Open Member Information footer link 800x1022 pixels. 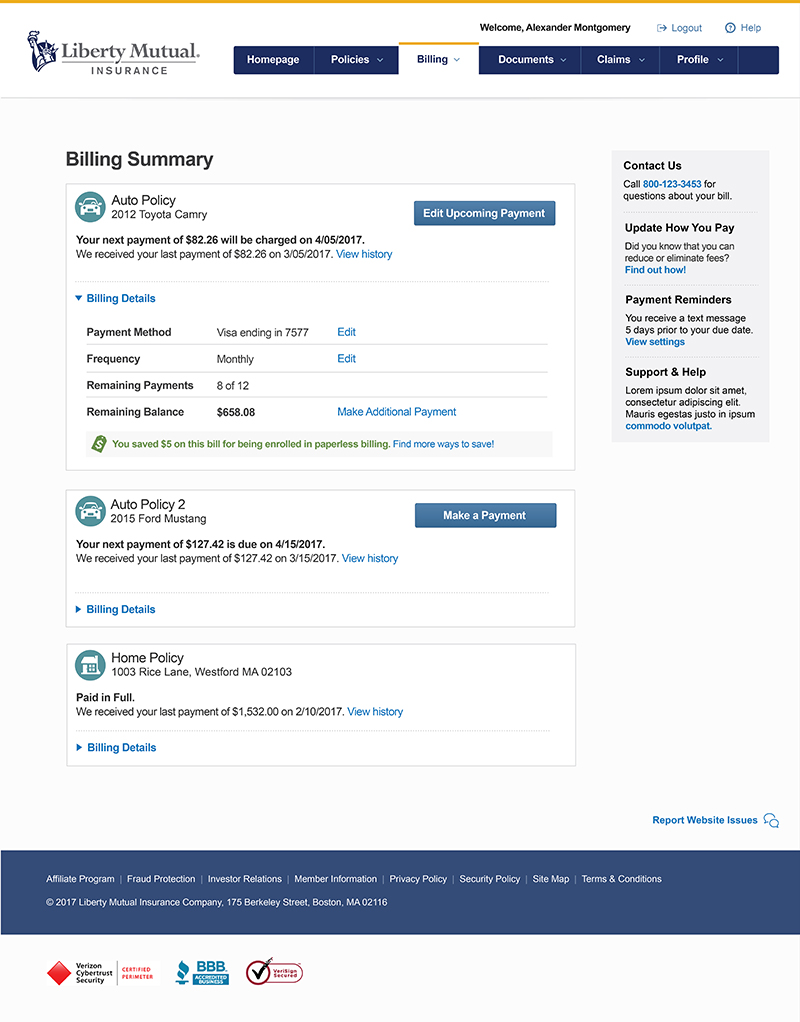336,879
